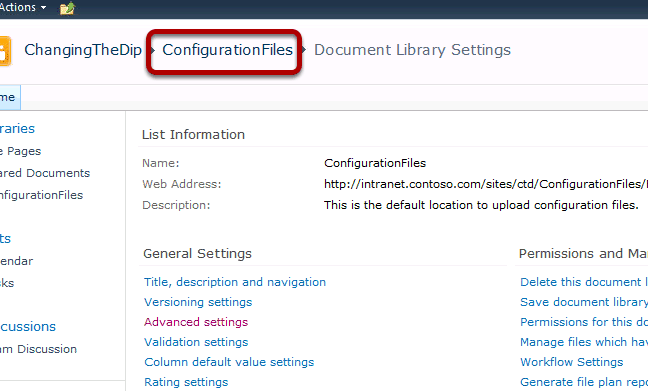The image size is (648, 391).
Task: Open Workflow Settings
Action: (572, 362)
